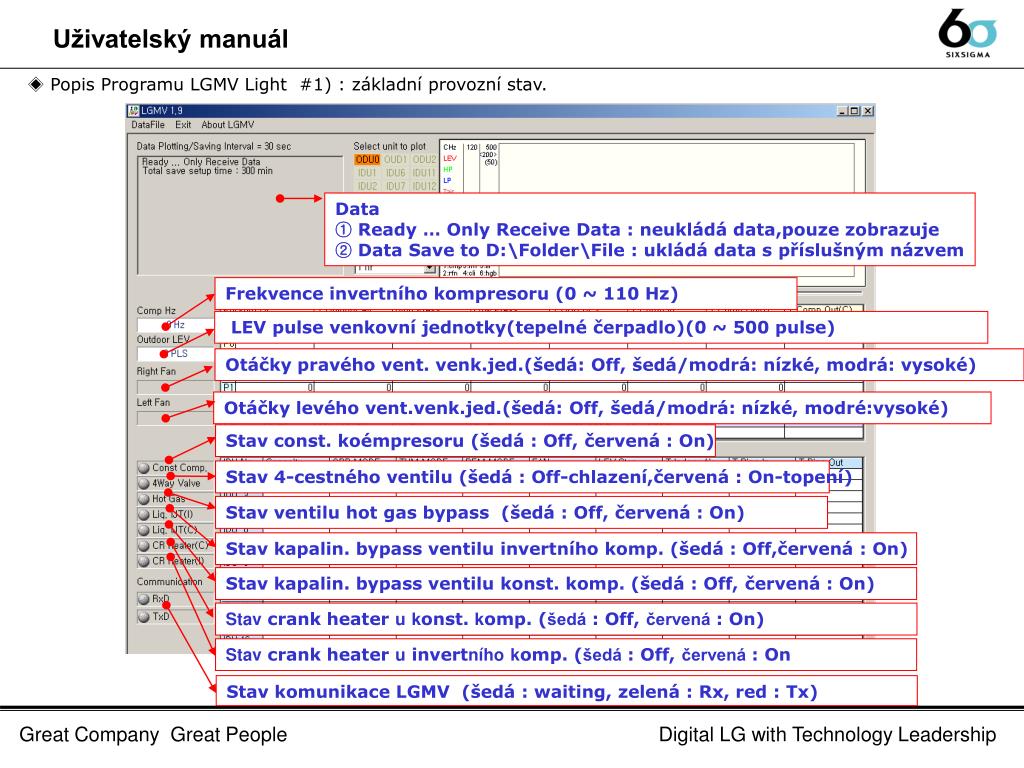Click the CR Heater(I) indicator lamp
Screen dimensions: 1024x768
(x=144, y=561)
